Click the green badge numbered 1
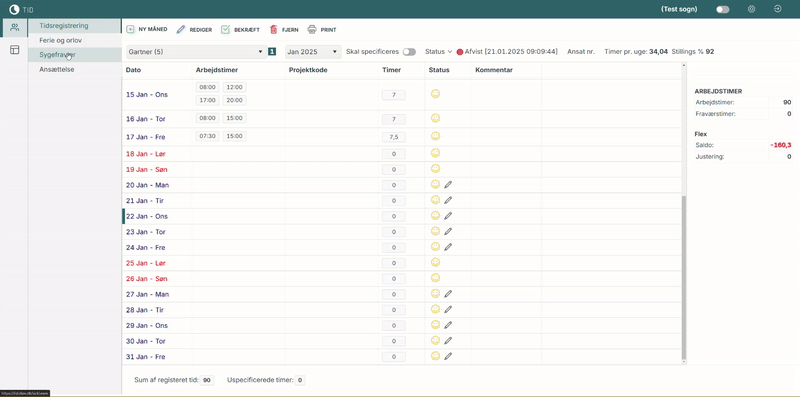Image resolution: width=800 pixels, height=397 pixels. tap(272, 52)
